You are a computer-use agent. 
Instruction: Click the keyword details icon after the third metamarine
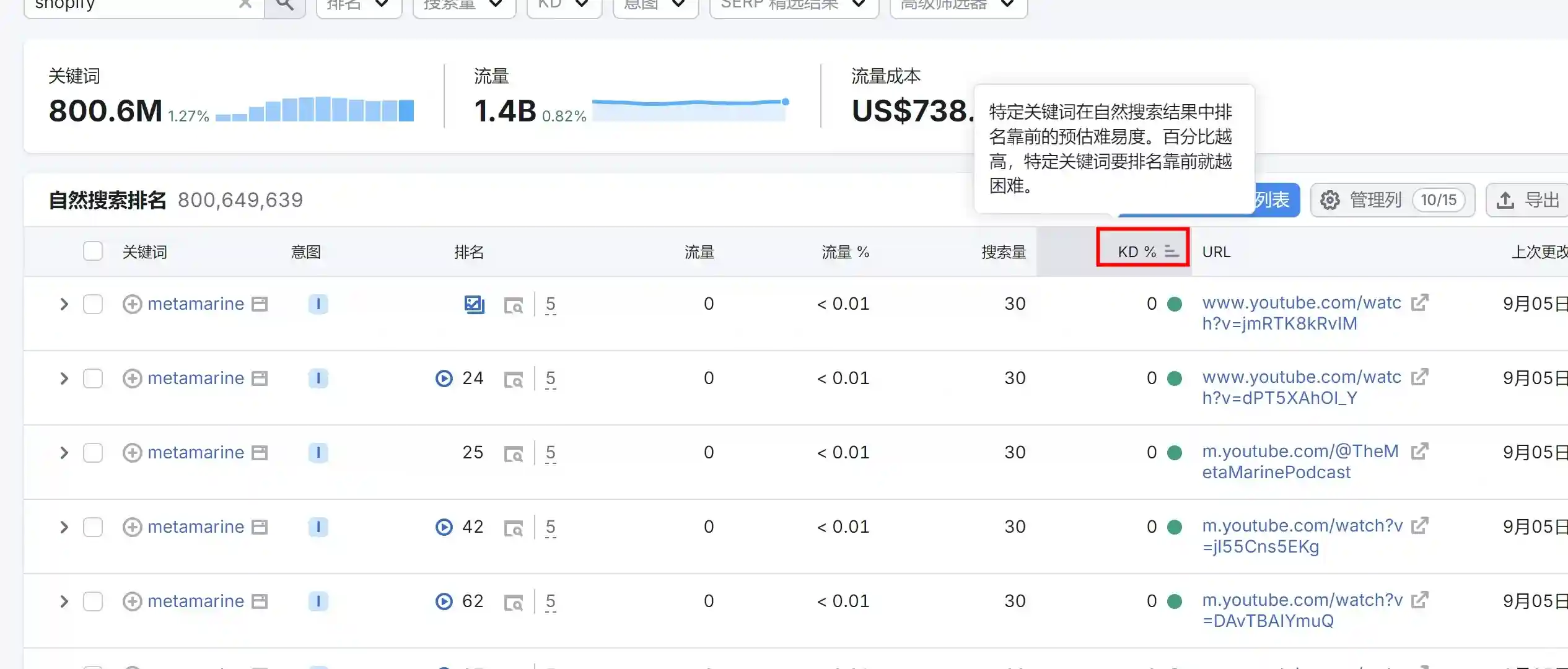260,453
